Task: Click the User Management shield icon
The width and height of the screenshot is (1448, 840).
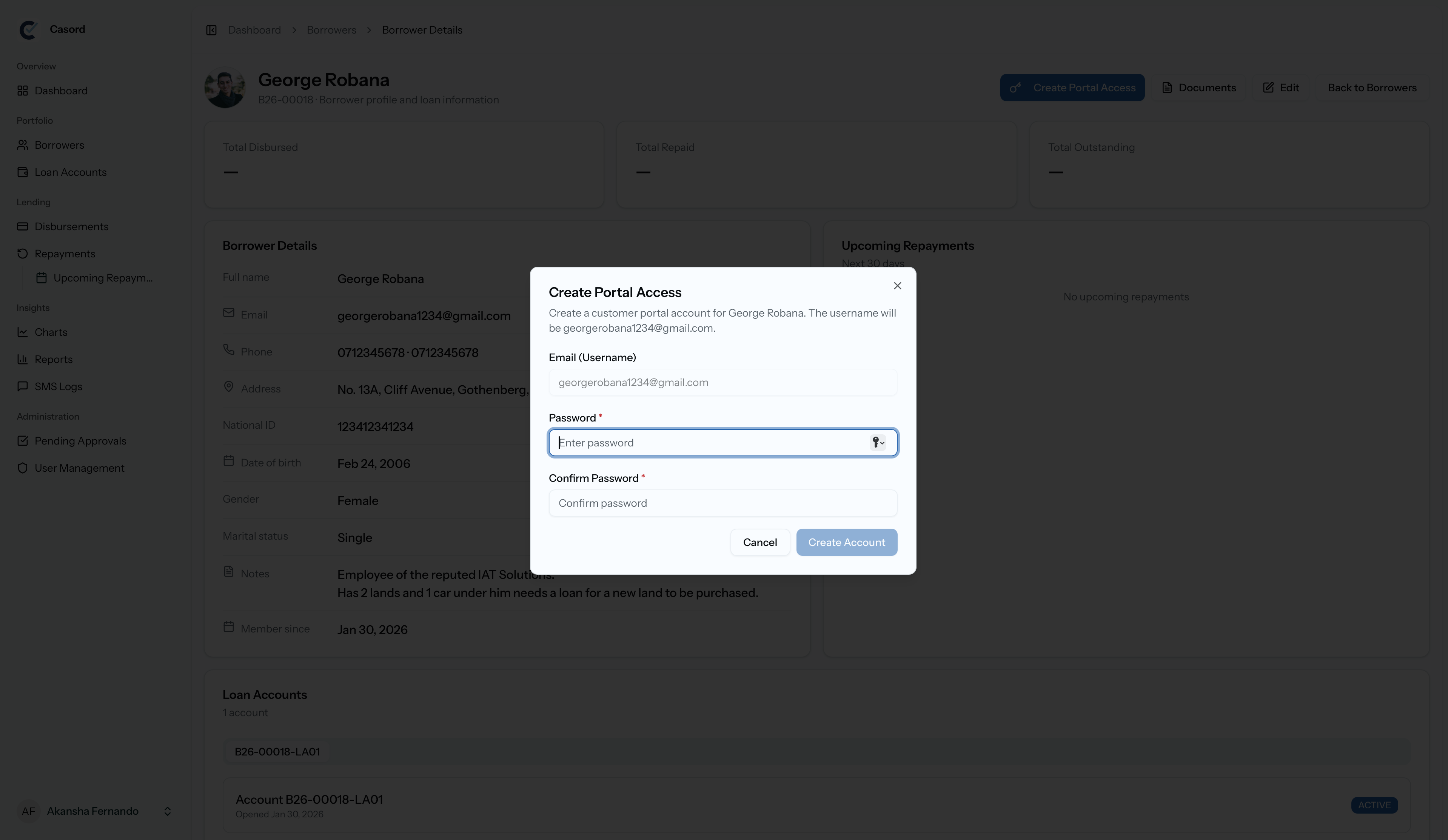Action: pyautogui.click(x=22, y=468)
